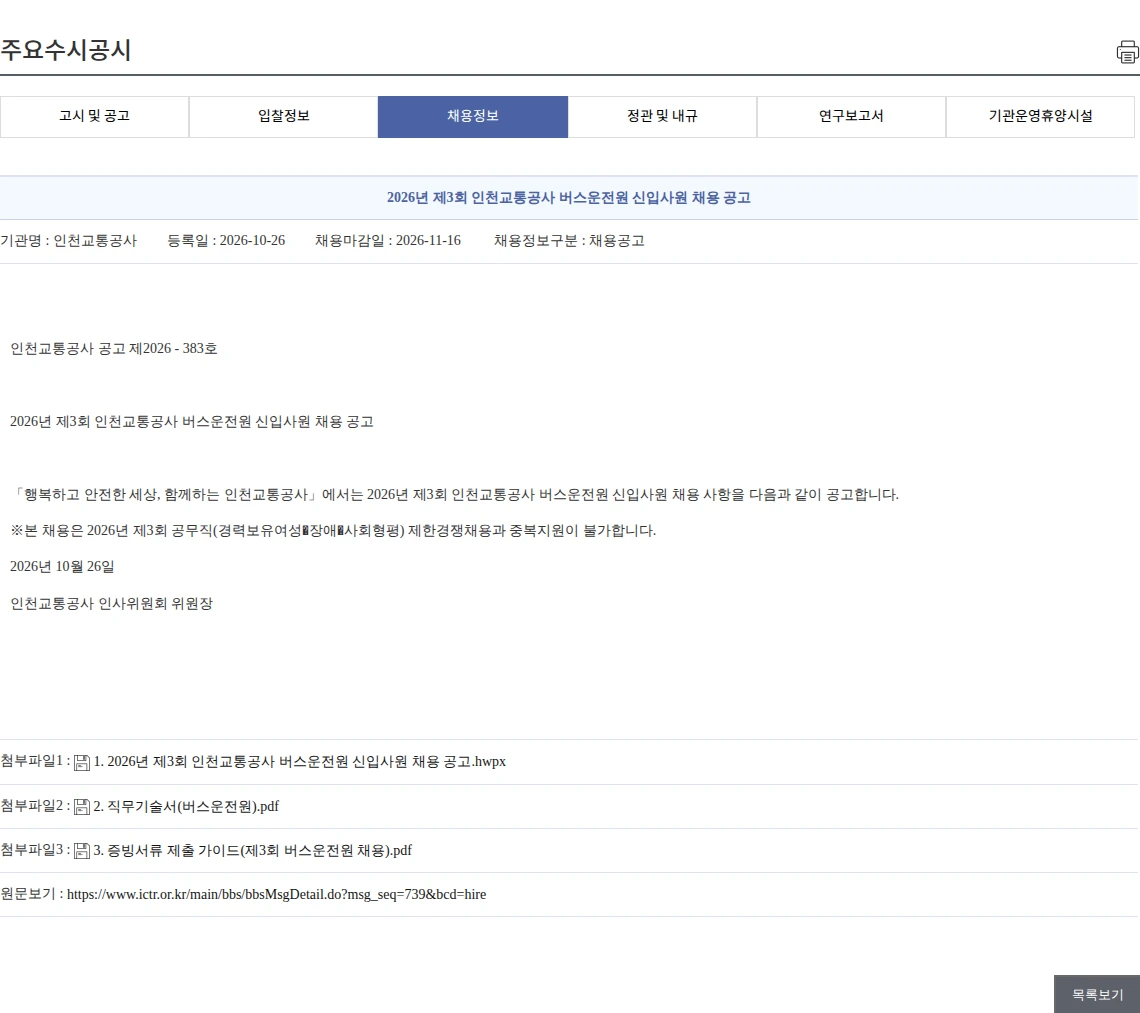Click the ※본 채용은 notice line

click(333, 531)
